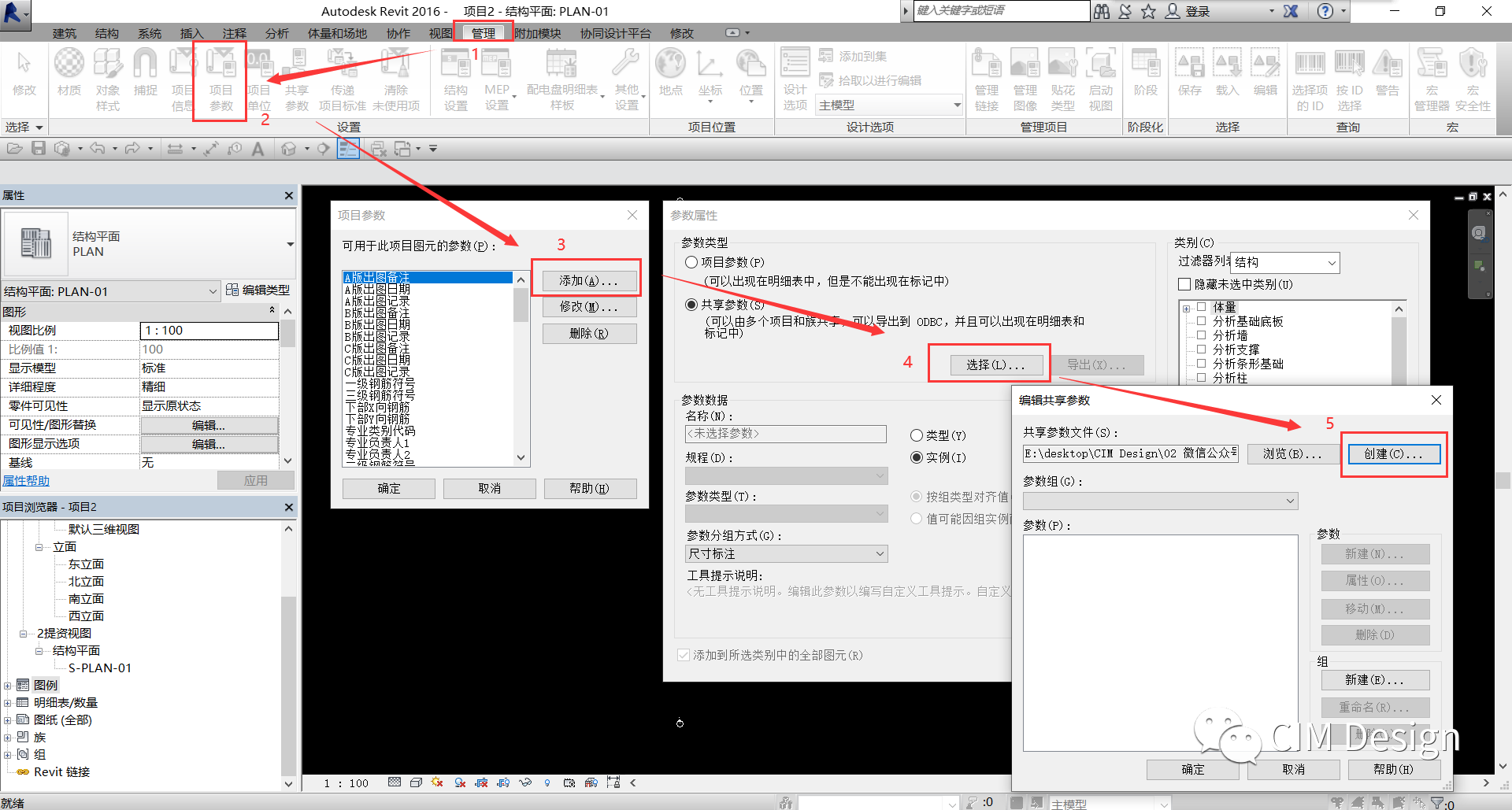Expand the 图例 node in project browser
Screen dimensions: 1512x810
[8, 686]
